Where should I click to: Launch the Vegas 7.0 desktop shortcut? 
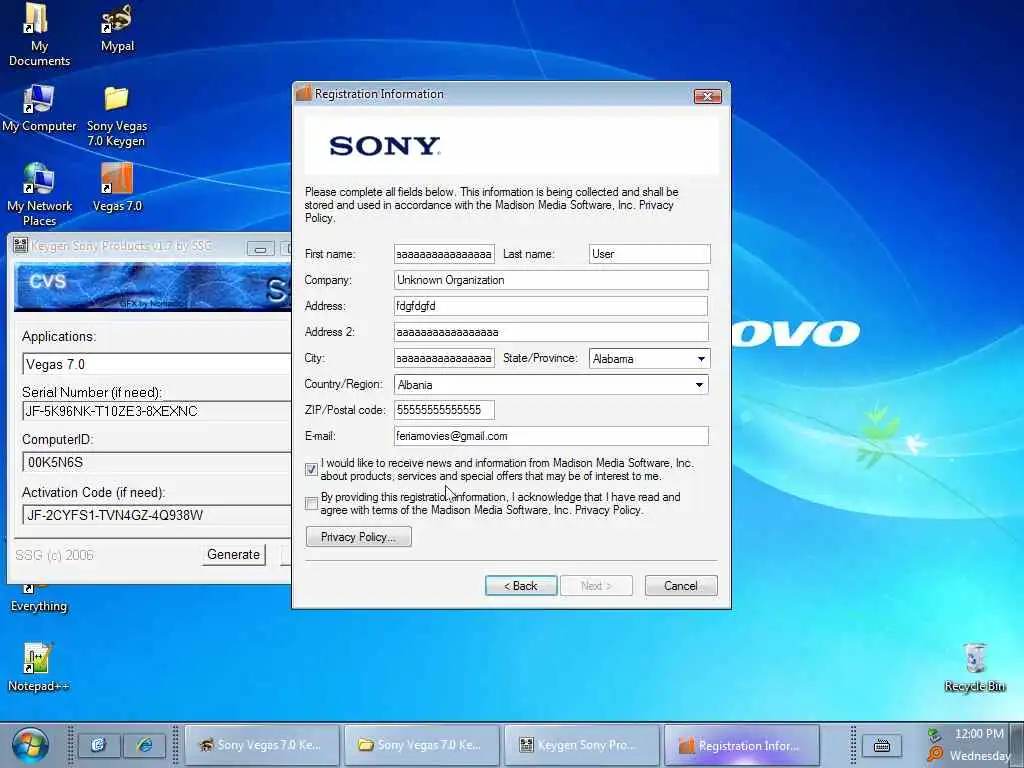click(117, 187)
